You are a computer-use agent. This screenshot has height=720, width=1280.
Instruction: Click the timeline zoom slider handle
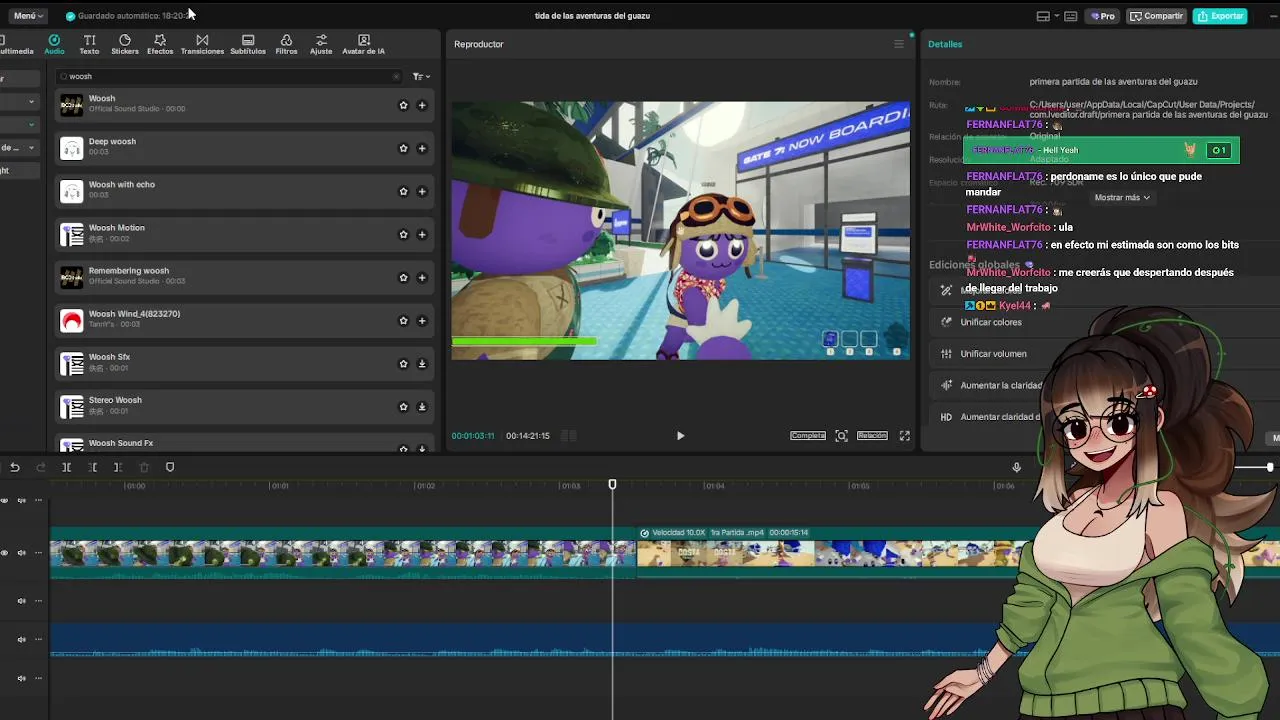tap(1270, 467)
